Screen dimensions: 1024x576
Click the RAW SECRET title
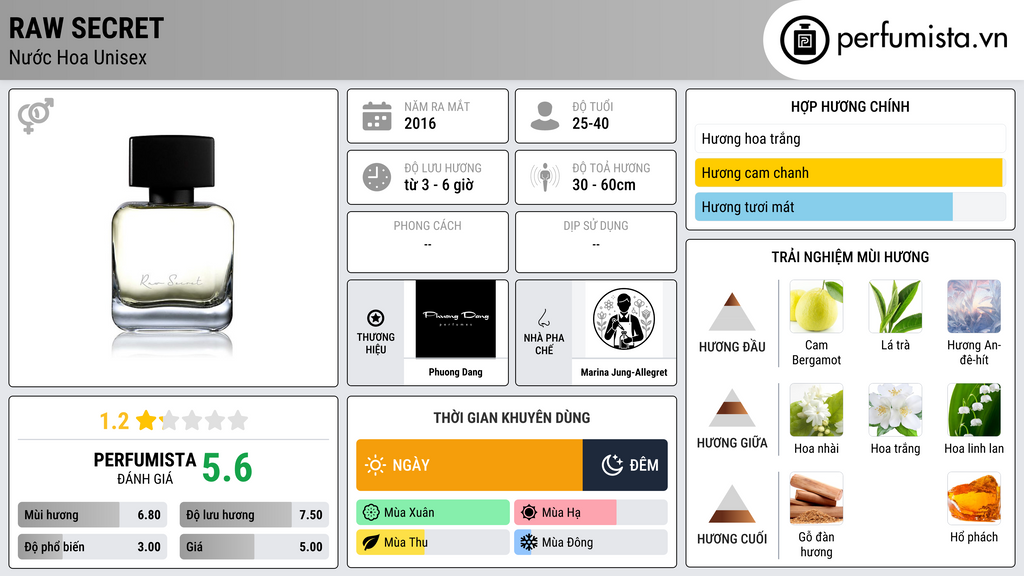86,28
